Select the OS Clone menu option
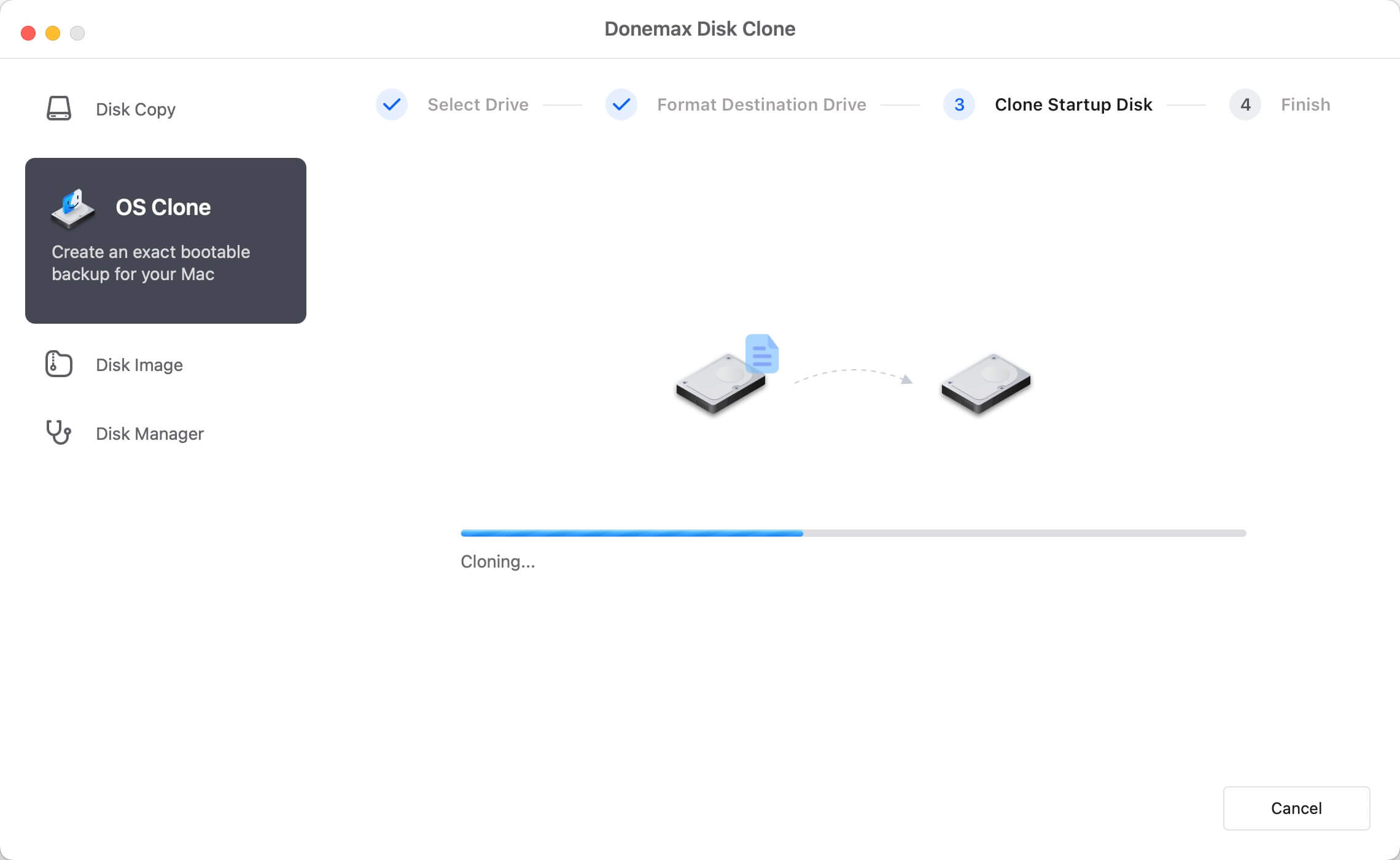 coord(165,240)
